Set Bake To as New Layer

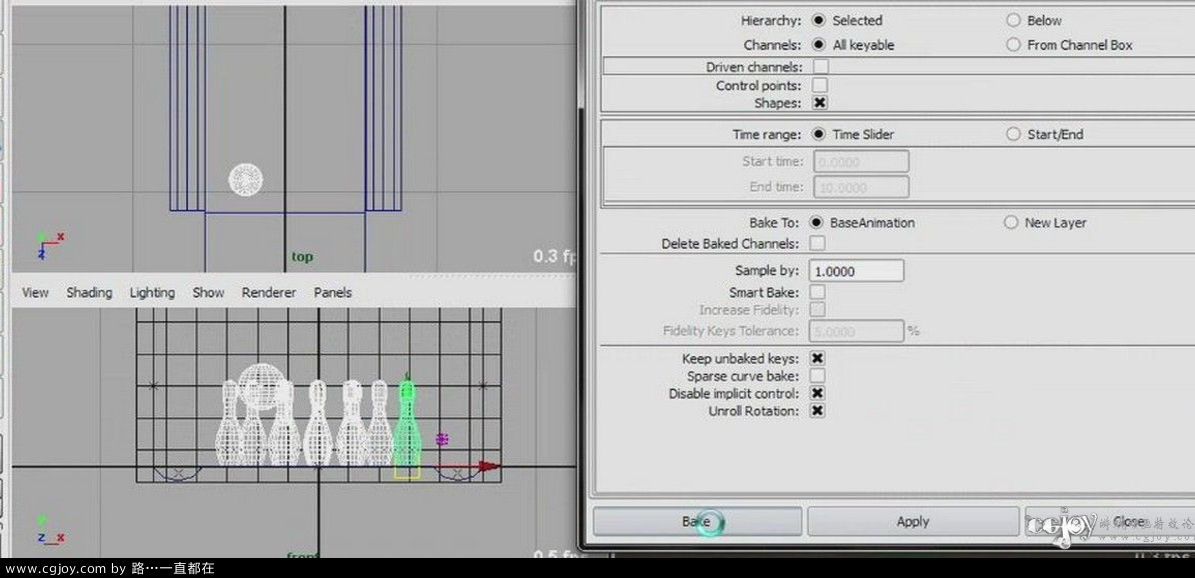click(1011, 223)
